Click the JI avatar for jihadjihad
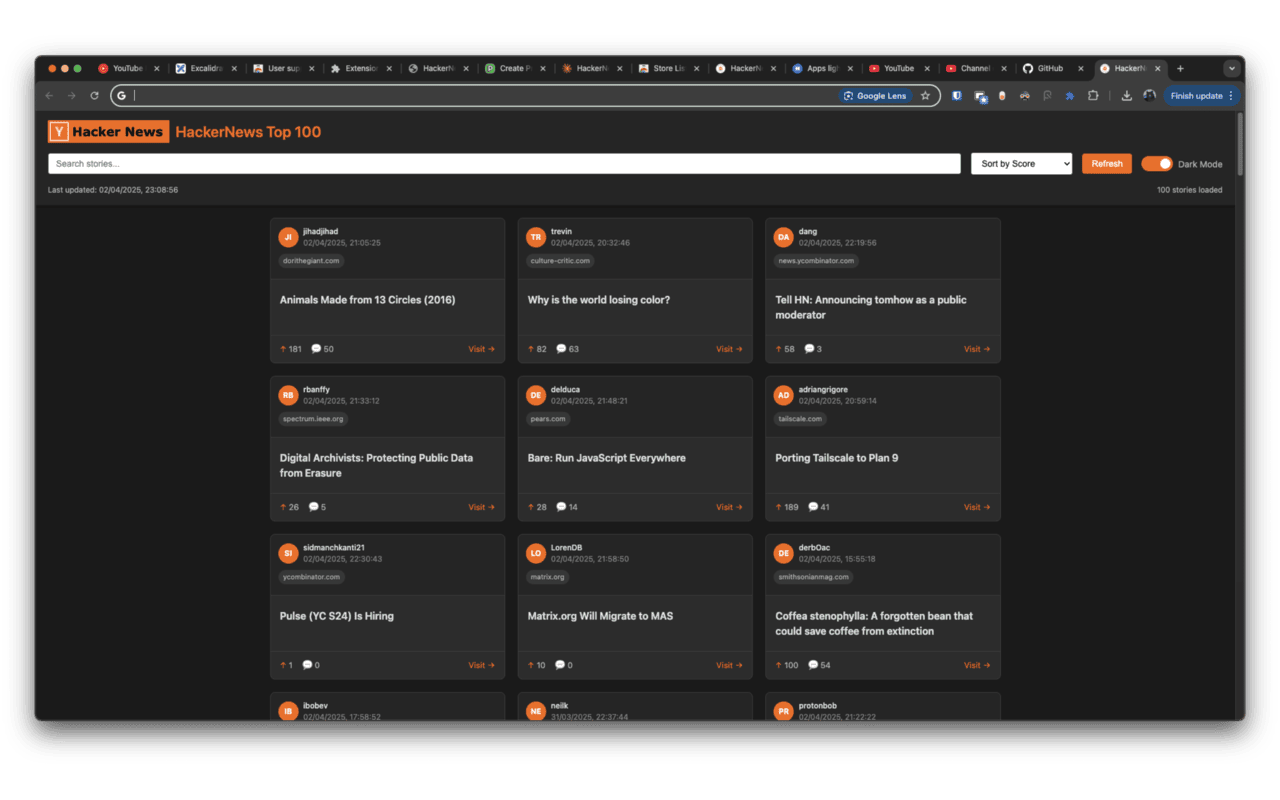 [288, 237]
